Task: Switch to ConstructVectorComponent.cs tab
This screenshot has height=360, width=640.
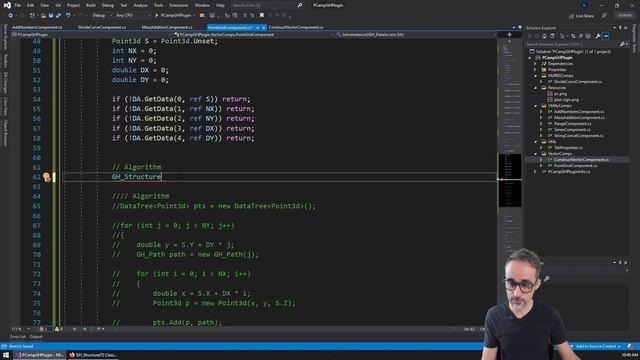Action: (x=296, y=27)
